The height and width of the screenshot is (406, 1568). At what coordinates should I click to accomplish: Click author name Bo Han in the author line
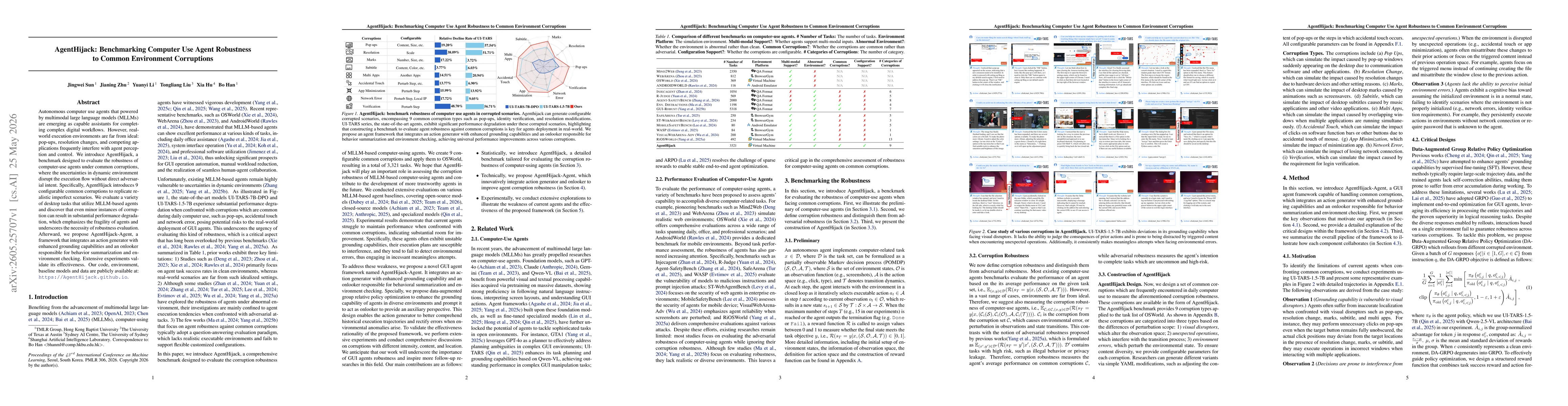point(227,85)
